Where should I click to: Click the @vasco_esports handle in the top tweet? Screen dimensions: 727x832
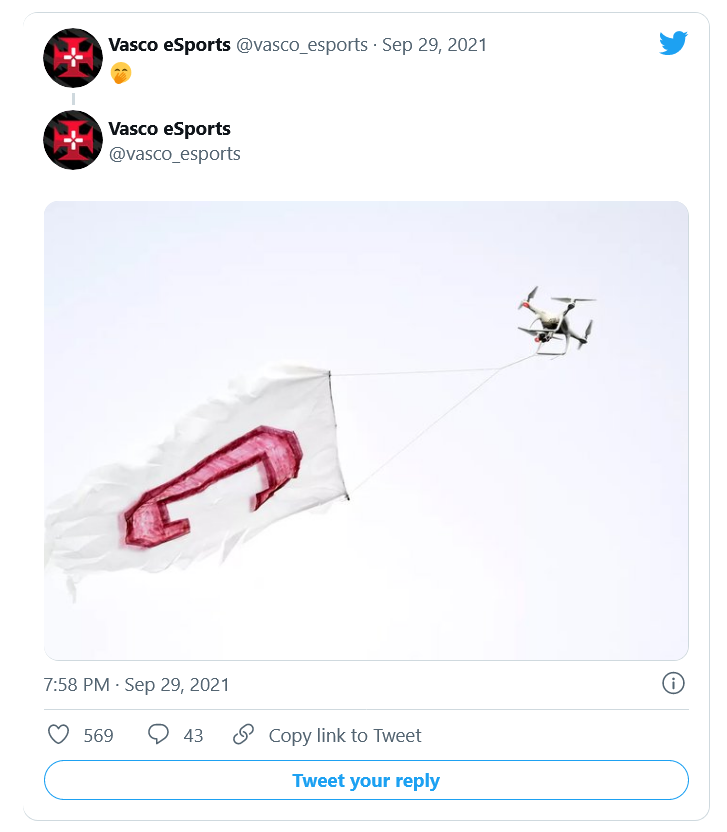pos(301,45)
